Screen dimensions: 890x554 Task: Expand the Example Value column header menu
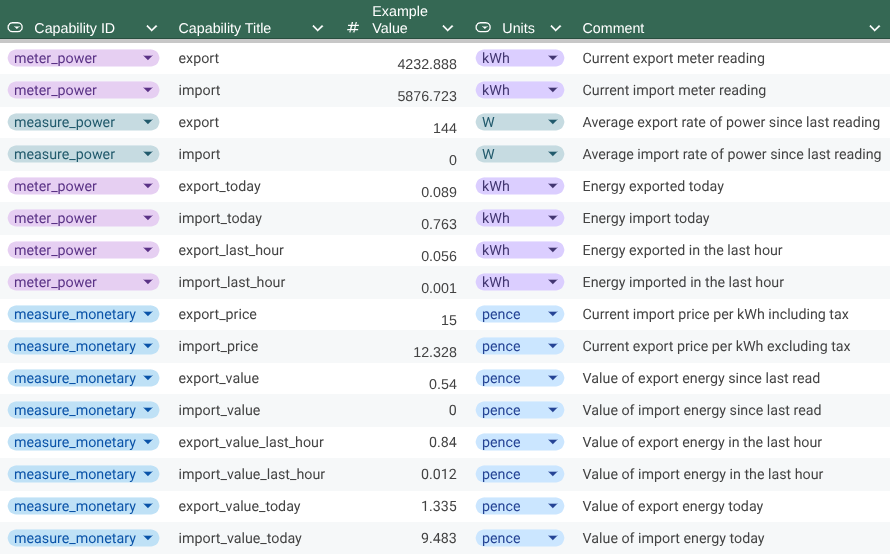click(x=447, y=28)
